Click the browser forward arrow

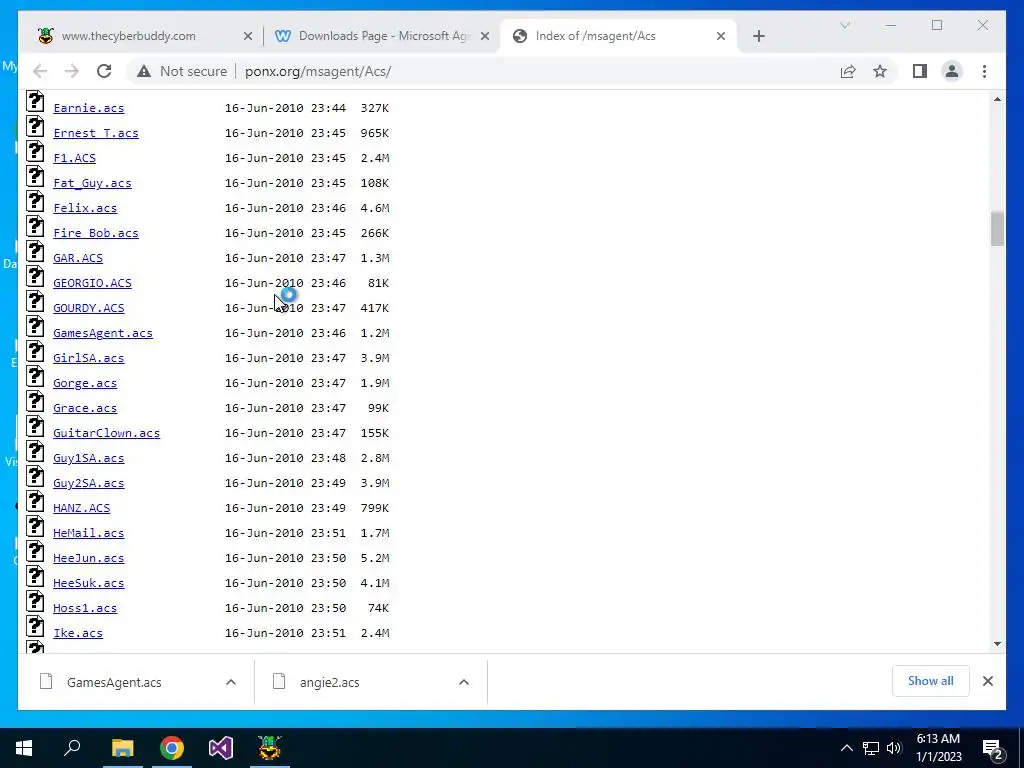coord(72,71)
